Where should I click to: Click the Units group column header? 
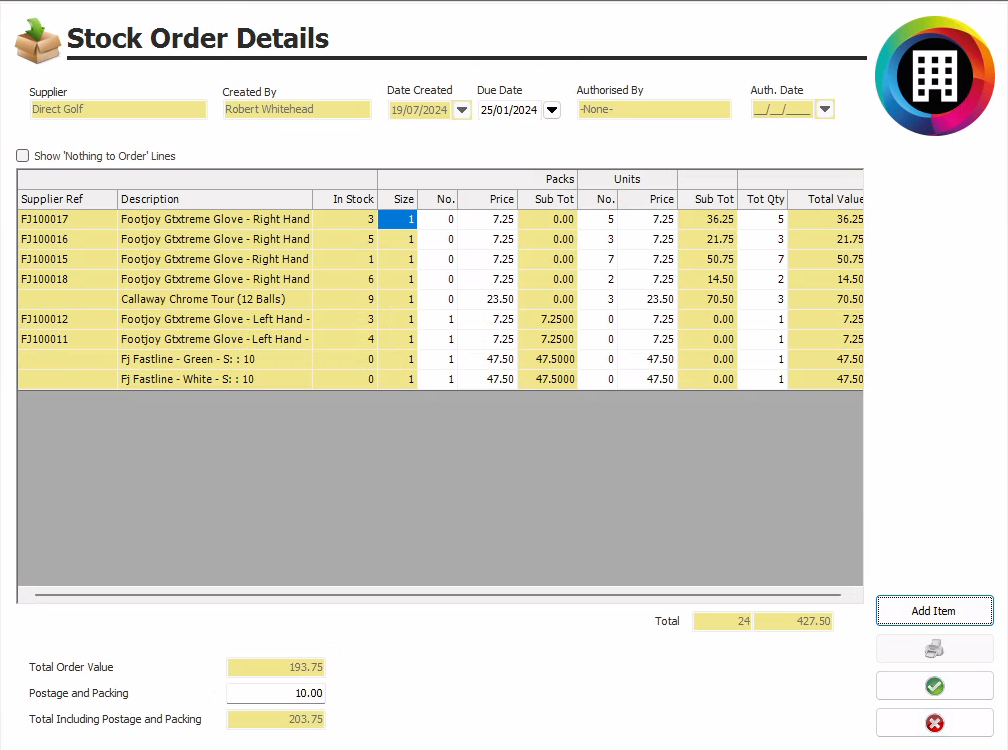627,179
